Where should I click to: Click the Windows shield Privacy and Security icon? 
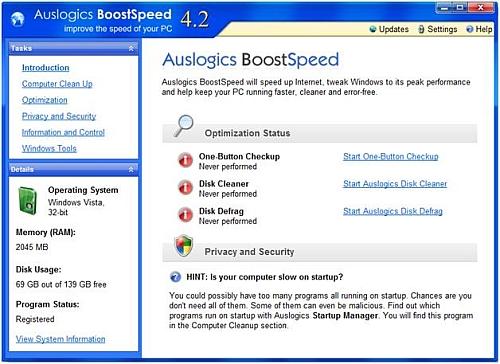pos(184,246)
